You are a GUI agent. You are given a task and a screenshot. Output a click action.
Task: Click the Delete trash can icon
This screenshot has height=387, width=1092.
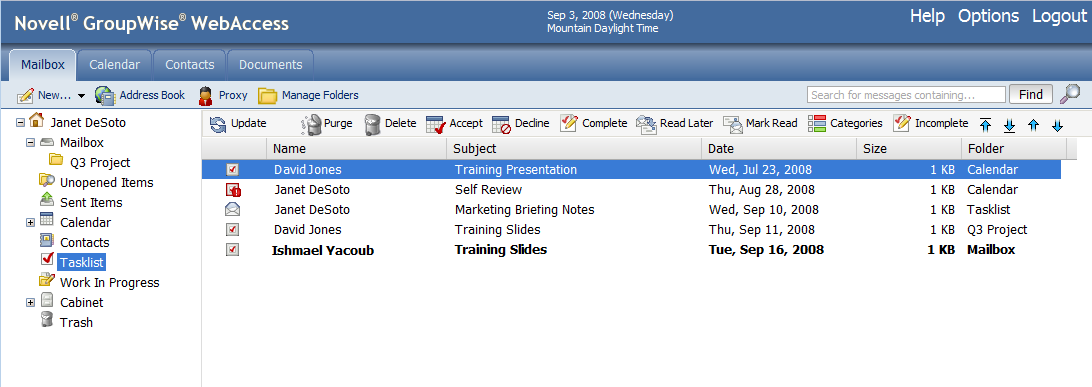tap(373, 124)
